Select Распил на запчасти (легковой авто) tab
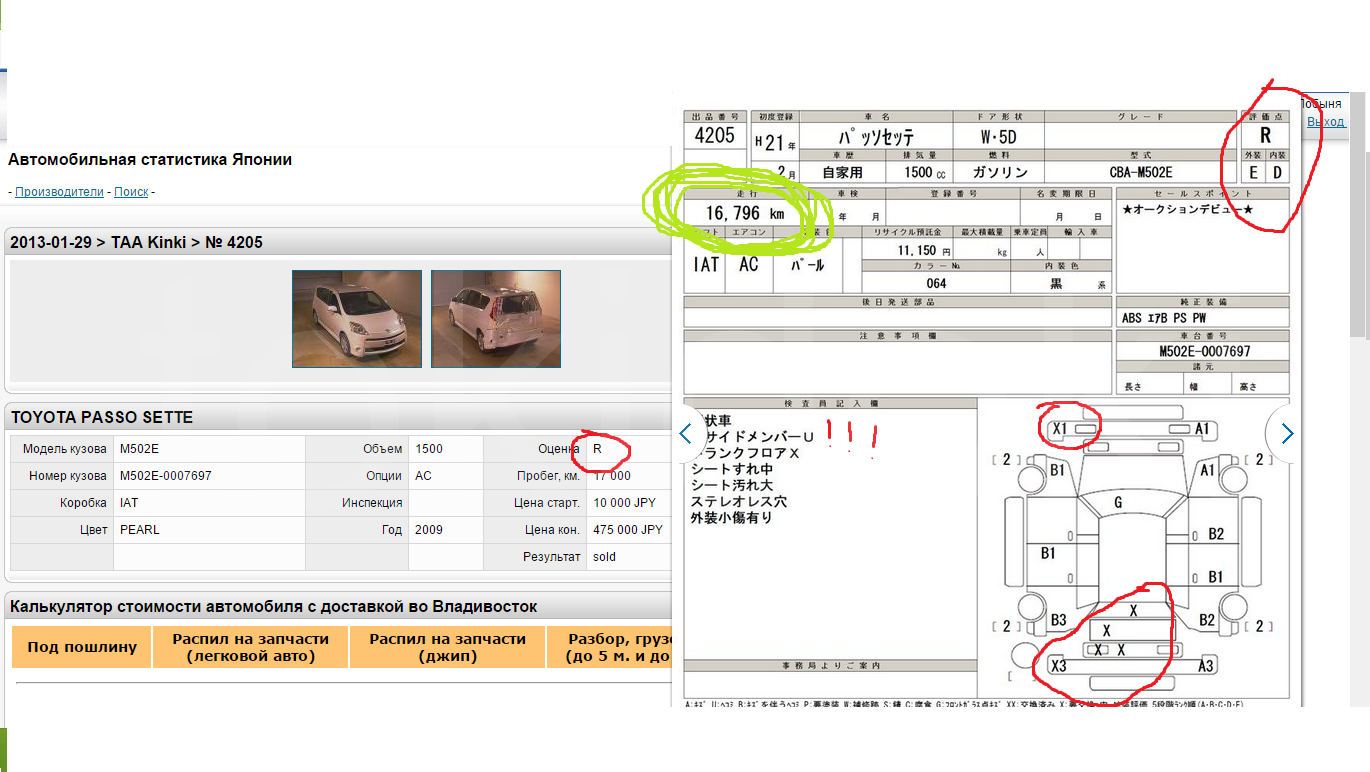Image resolution: width=1370 pixels, height=772 pixels. 250,647
